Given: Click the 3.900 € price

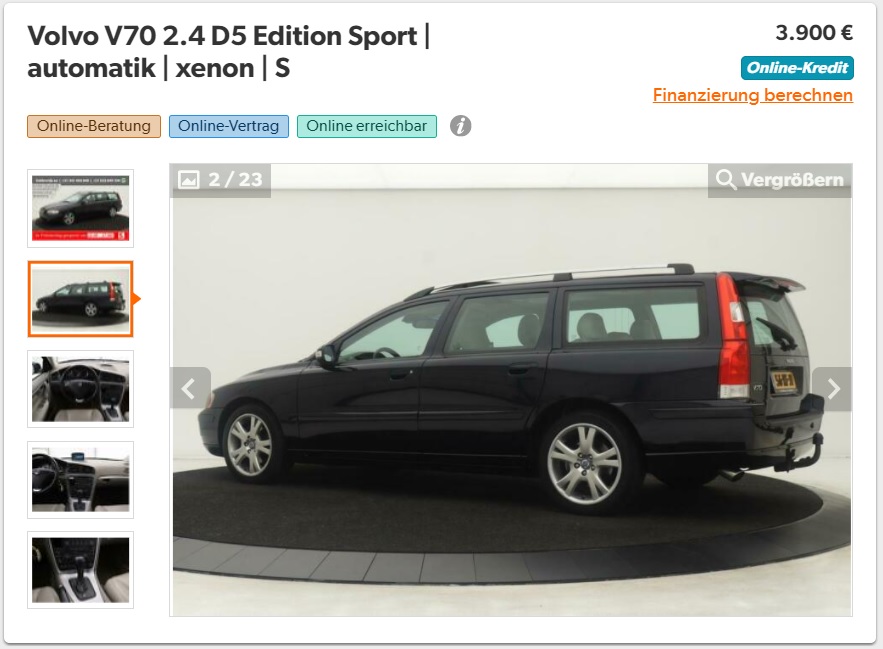Looking at the screenshot, I should pos(814,33).
